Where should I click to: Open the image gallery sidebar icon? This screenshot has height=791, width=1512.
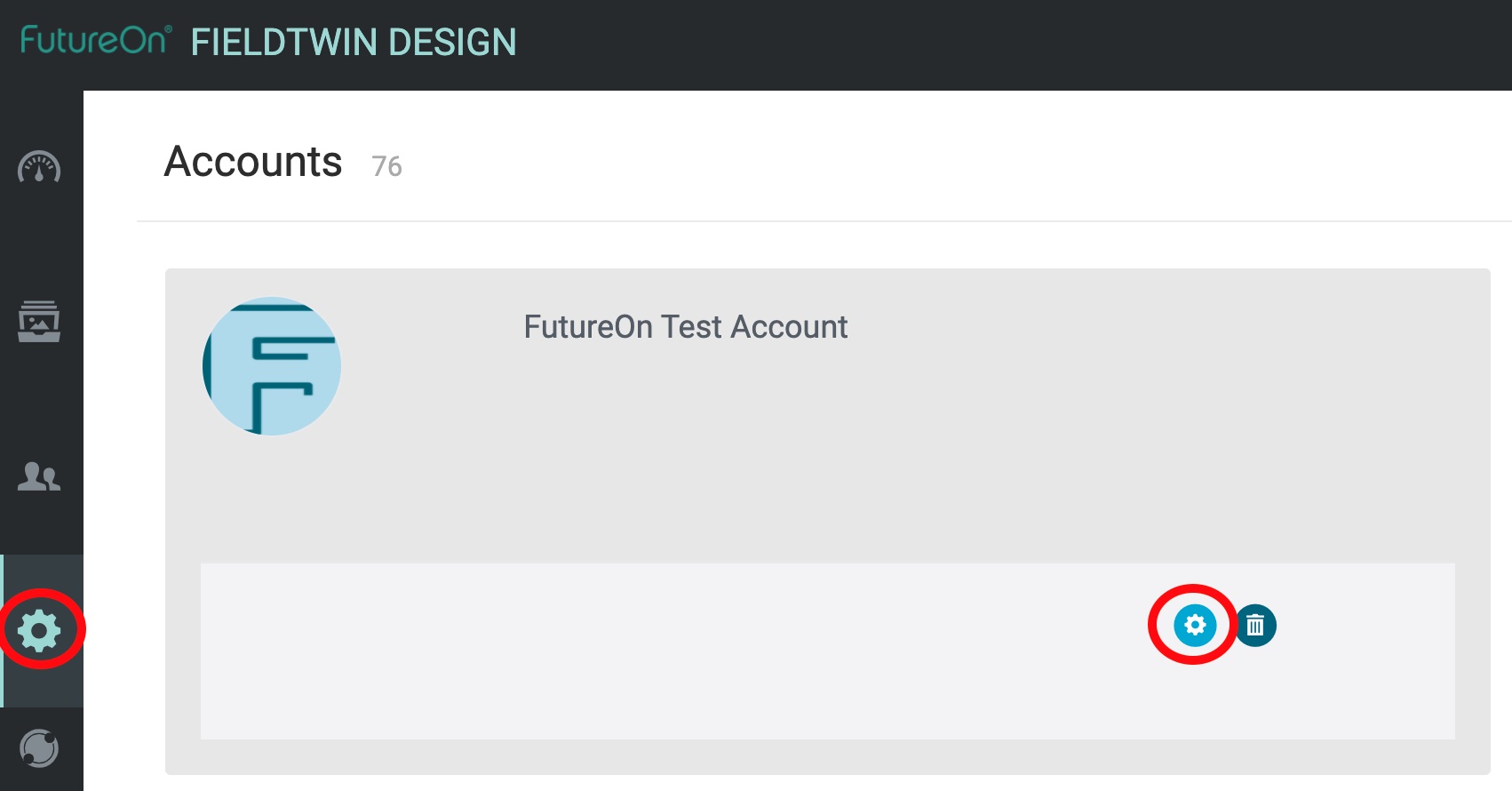(39, 321)
